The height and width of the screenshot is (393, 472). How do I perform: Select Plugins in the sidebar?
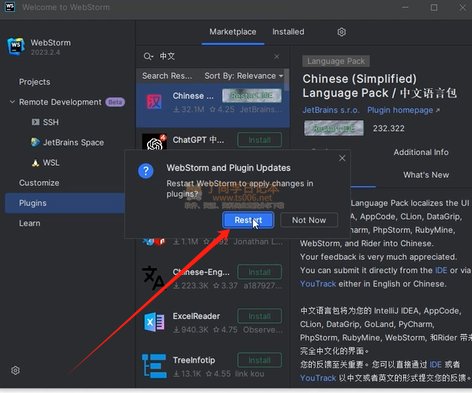pyautogui.click(x=65, y=203)
